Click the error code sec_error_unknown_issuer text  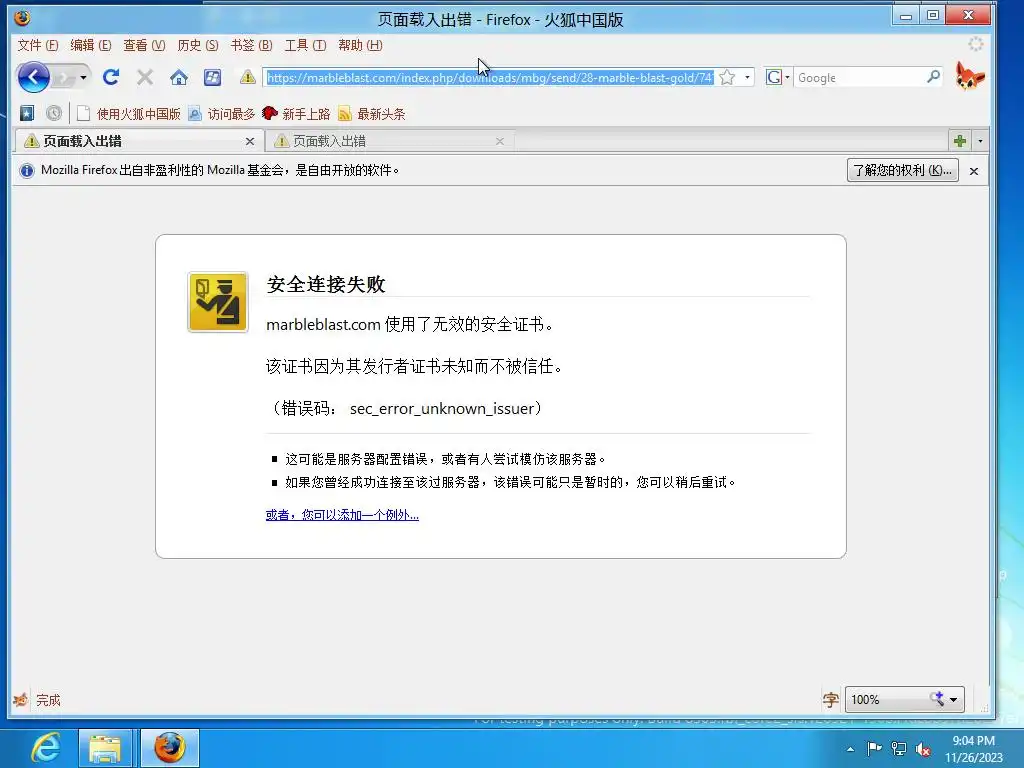click(x=443, y=409)
